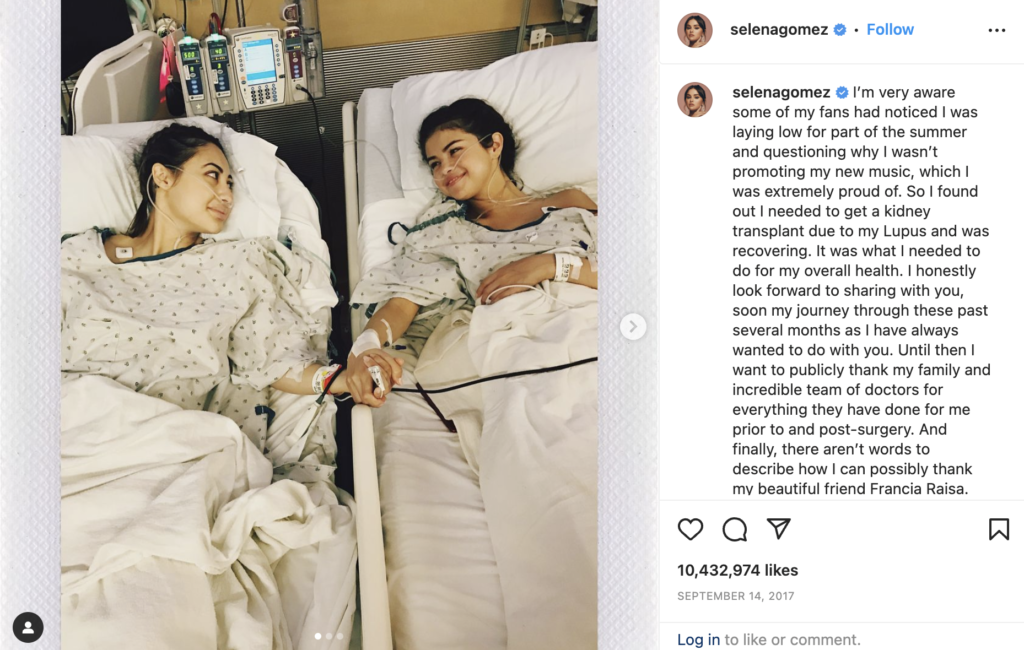
Task: Select the second carousel dot indicator
Action: click(328, 636)
